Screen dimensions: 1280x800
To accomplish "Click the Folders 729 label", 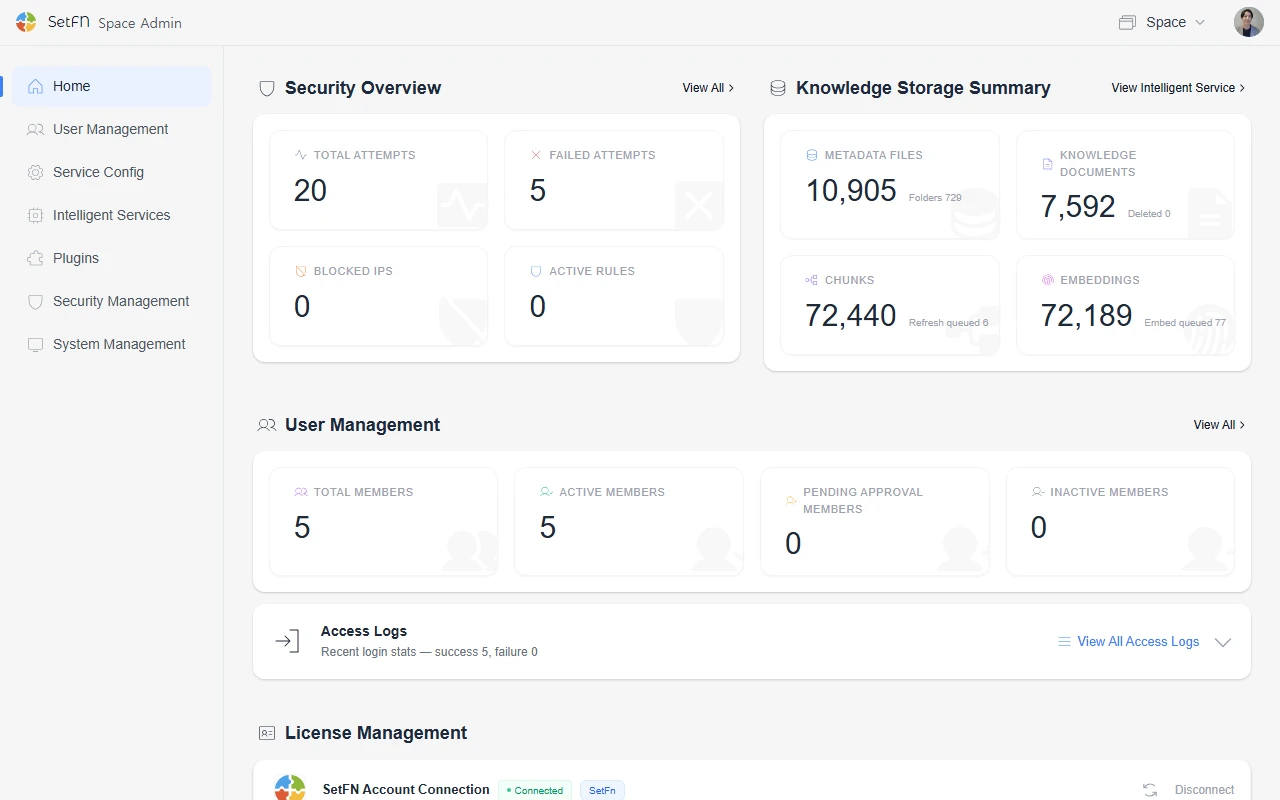I will point(935,198).
